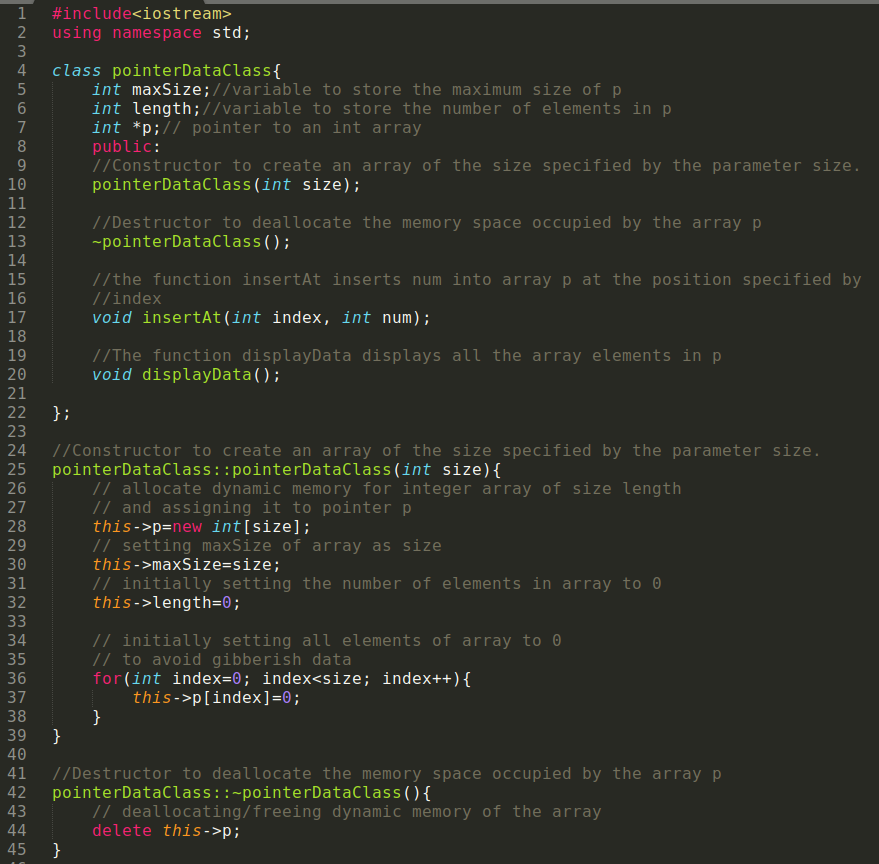Click 'pointerDataClass::pointerDataClass(int size){' definition line
The width and height of the screenshot is (879, 864).
coord(276,470)
